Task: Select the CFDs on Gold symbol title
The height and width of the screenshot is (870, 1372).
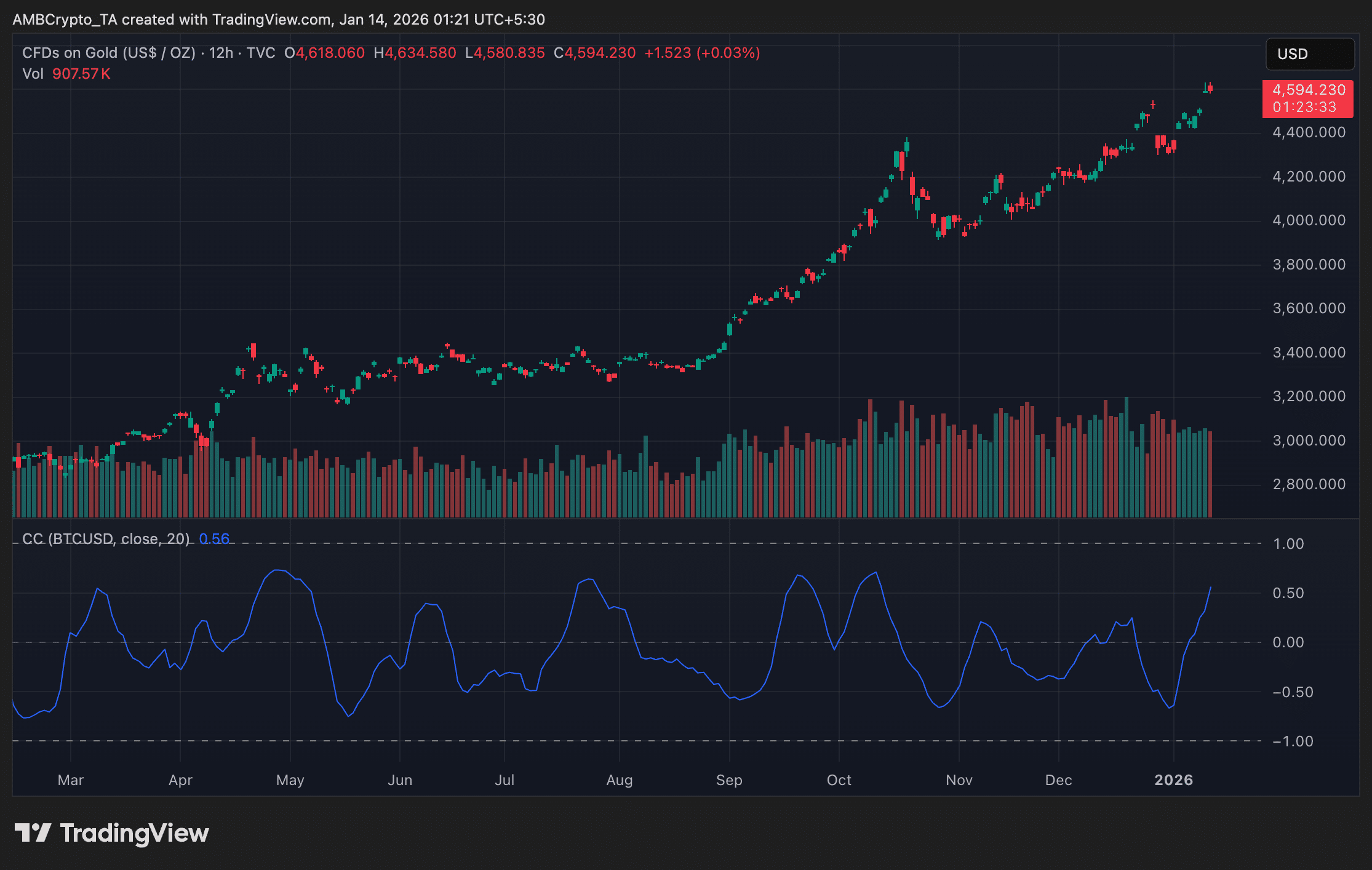Action: (x=109, y=53)
